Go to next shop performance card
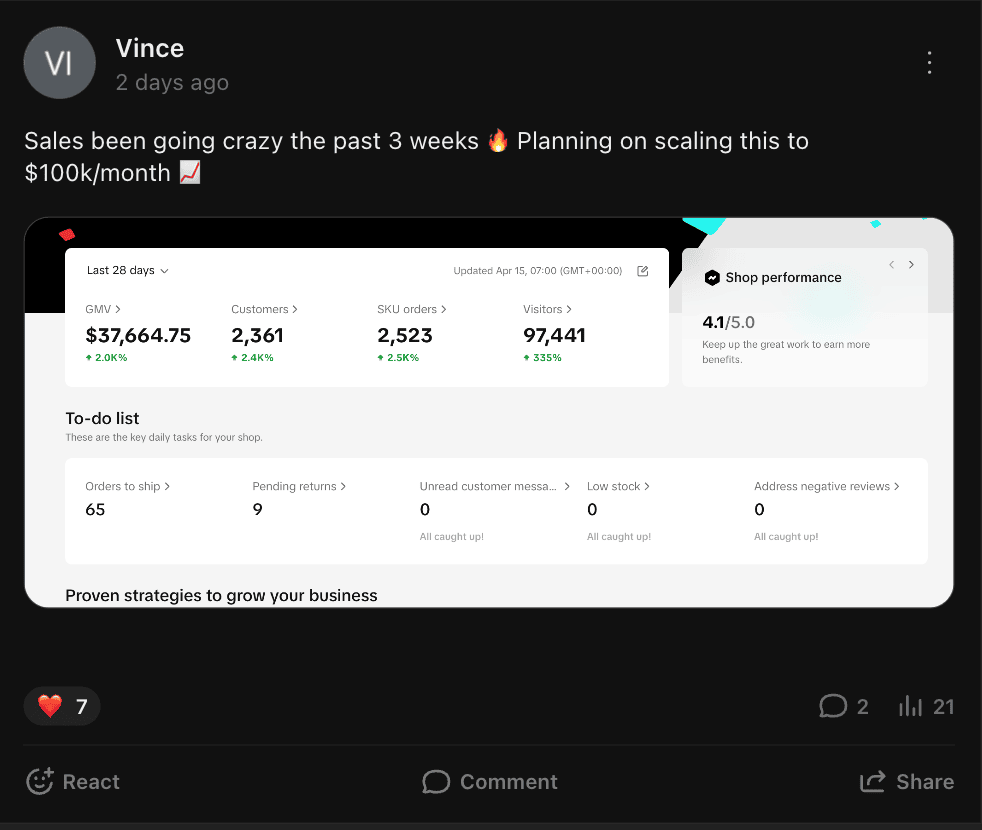The width and height of the screenshot is (982, 830). pos(911,265)
